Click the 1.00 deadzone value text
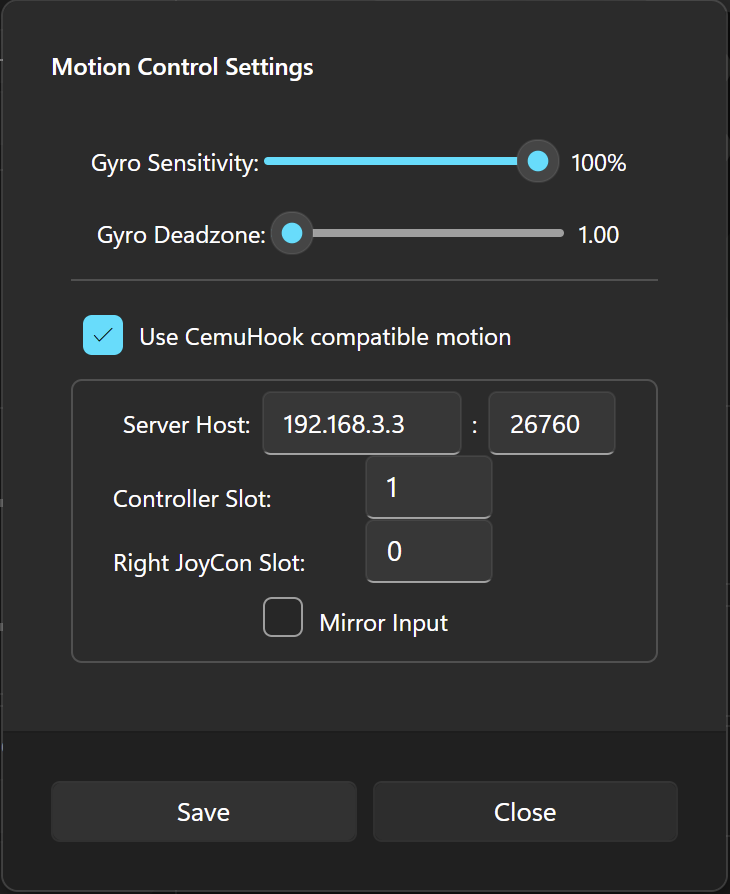This screenshot has height=894, width=730. click(598, 235)
